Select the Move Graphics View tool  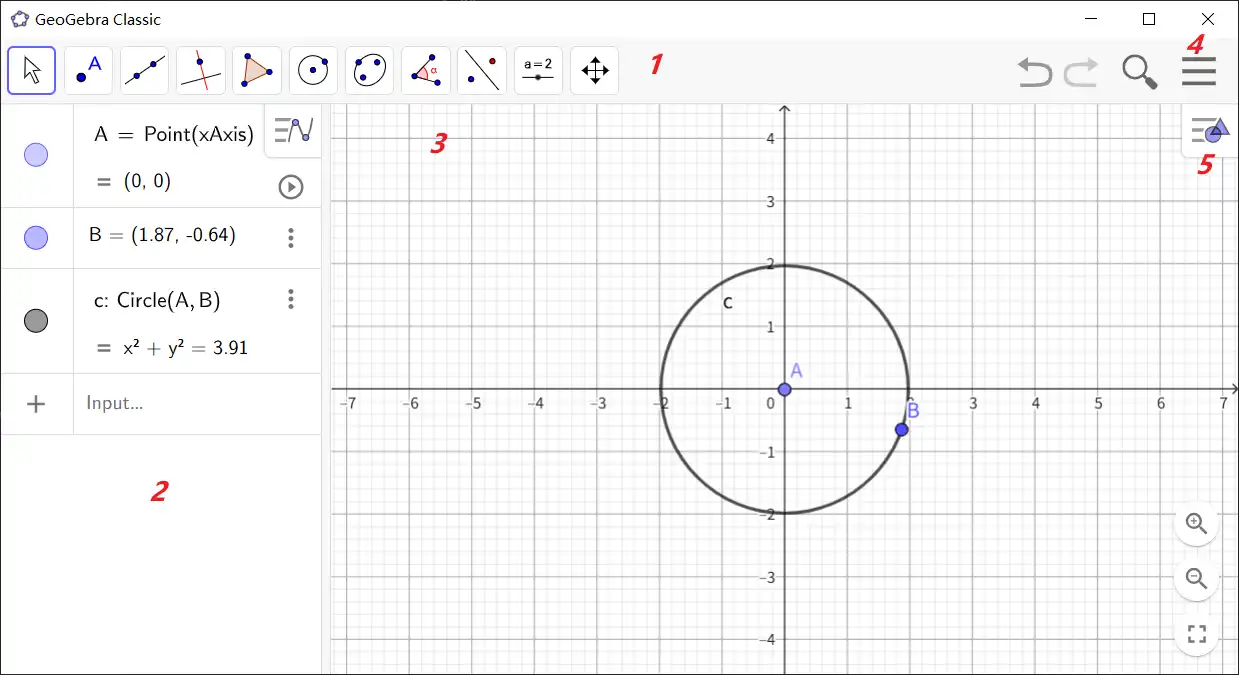594,70
